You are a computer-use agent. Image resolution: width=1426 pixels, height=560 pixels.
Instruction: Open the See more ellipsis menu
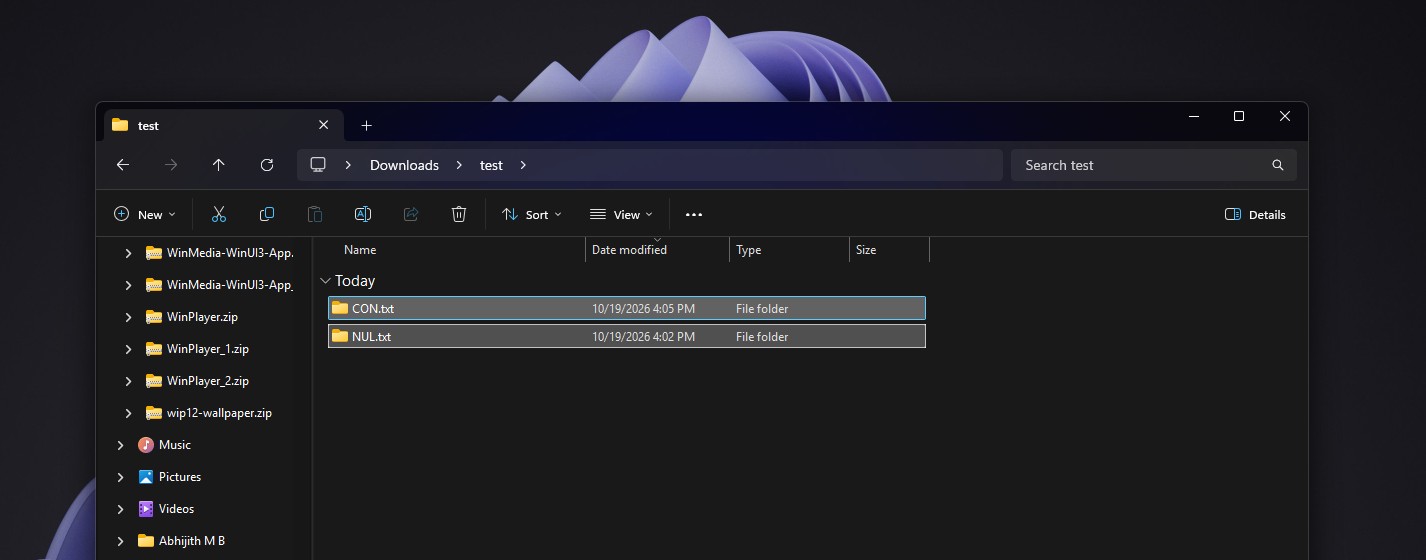[694, 214]
